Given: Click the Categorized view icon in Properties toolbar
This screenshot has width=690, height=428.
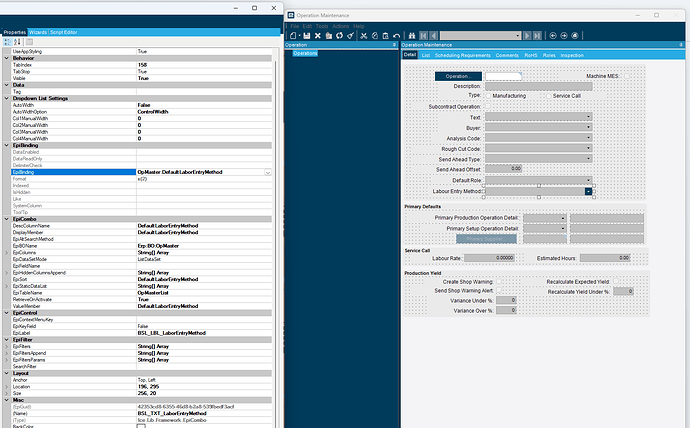Looking at the screenshot, I should pyautogui.click(x=7, y=42).
